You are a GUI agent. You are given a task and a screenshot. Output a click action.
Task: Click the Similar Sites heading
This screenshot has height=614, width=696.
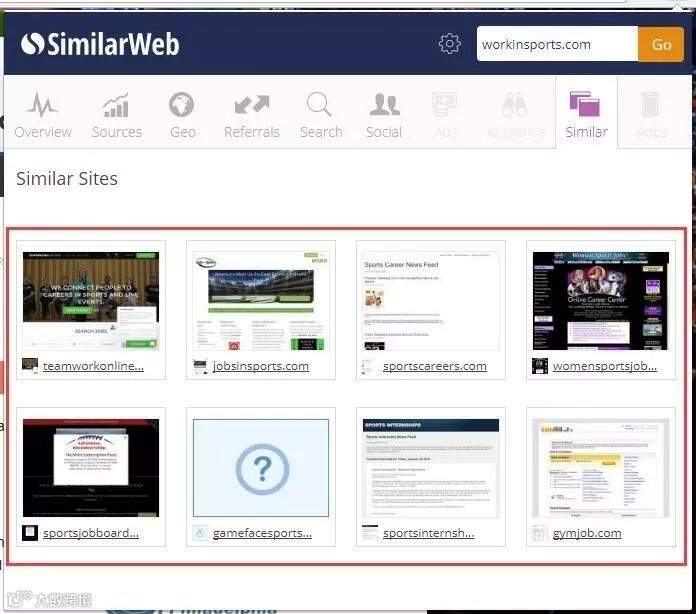coord(67,179)
